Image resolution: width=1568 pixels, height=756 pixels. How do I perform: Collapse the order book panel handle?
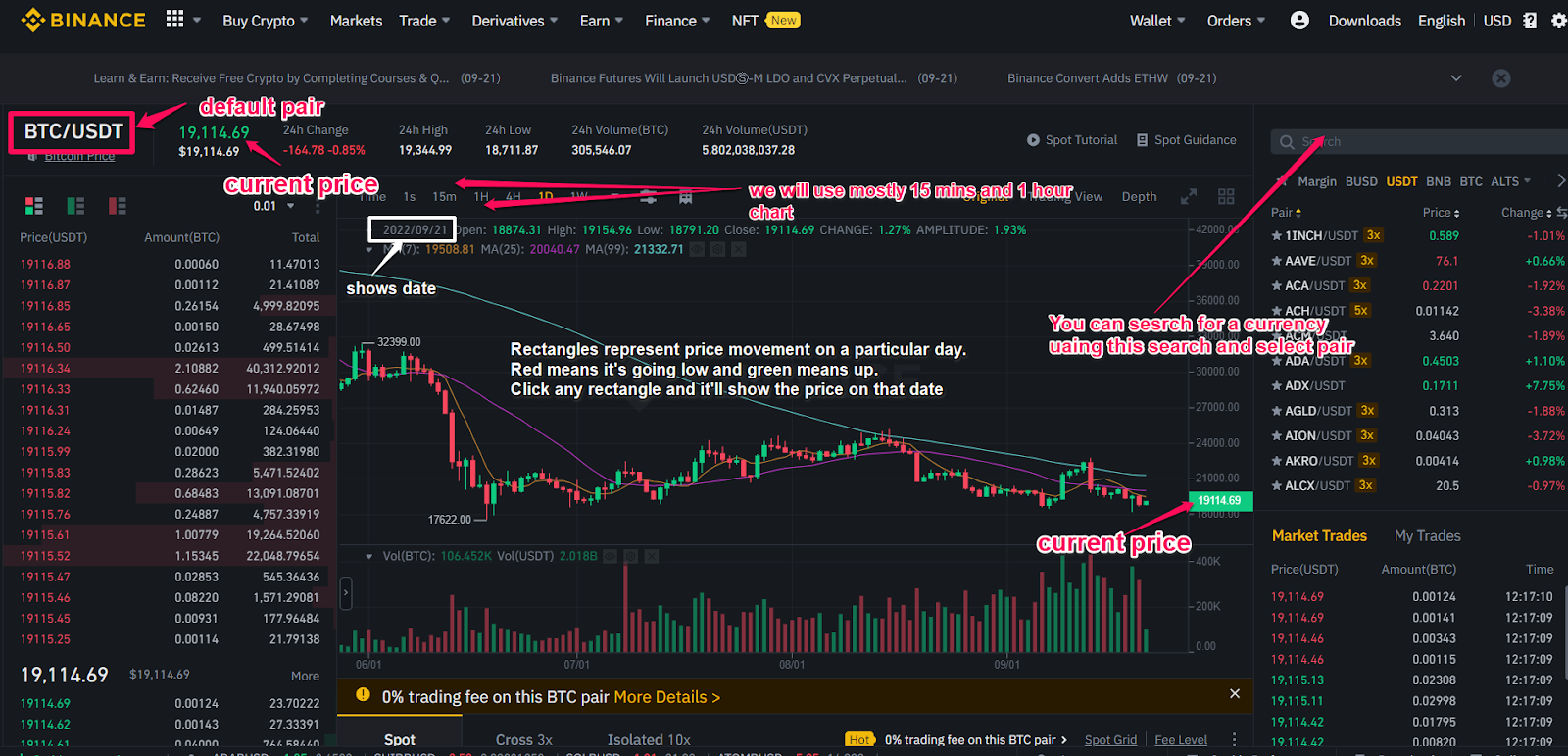[345, 592]
